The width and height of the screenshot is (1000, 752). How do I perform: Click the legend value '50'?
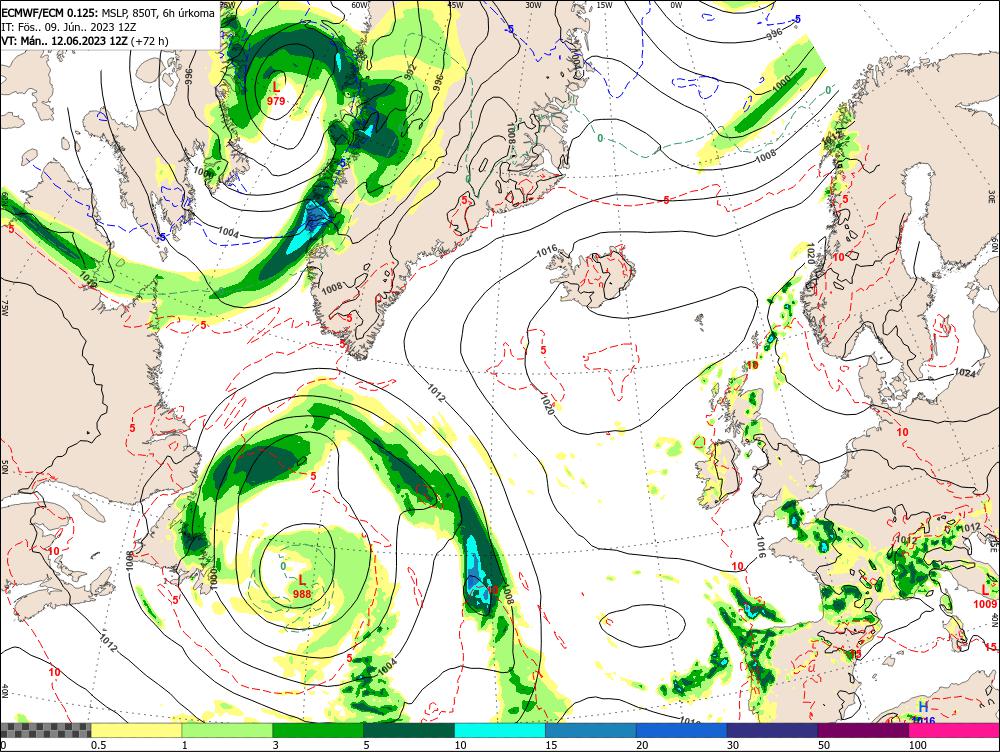point(824,745)
